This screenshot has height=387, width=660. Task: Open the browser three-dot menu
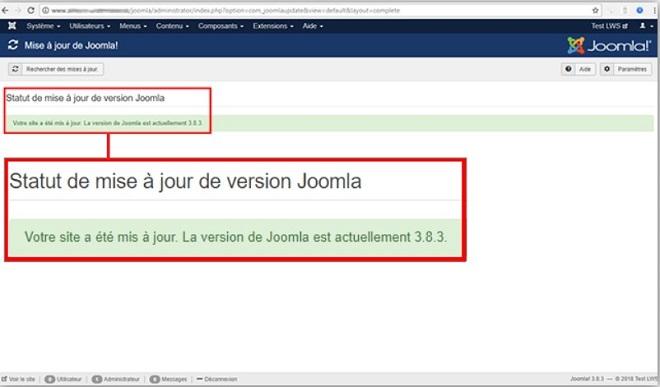coord(655,10)
